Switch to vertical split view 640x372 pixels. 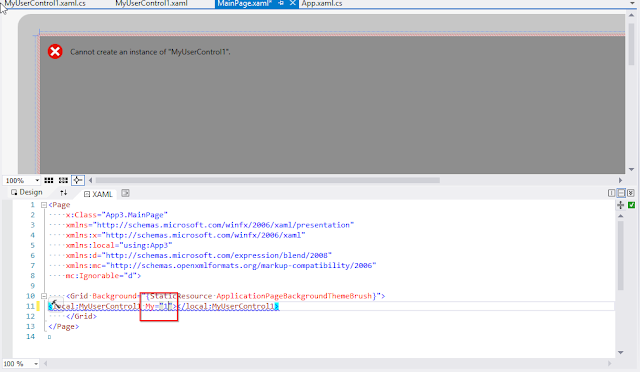click(x=611, y=193)
